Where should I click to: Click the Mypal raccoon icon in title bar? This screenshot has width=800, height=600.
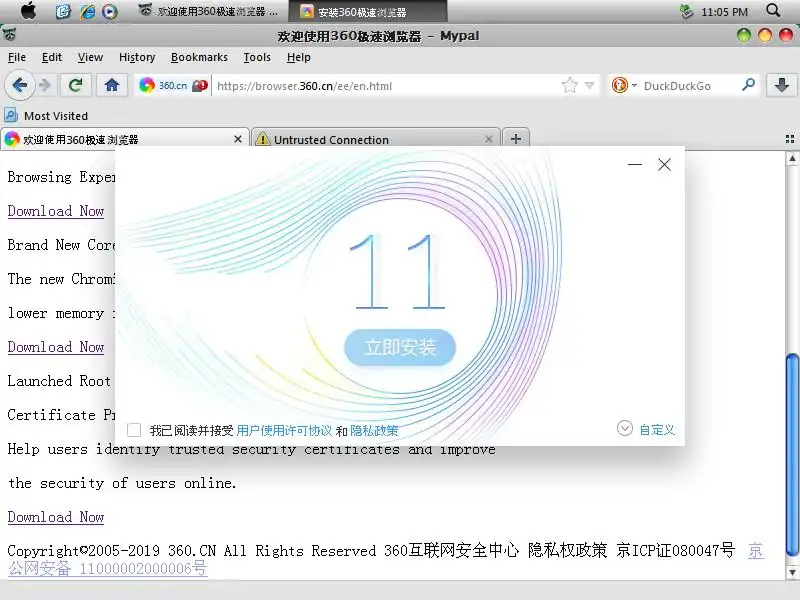point(10,35)
